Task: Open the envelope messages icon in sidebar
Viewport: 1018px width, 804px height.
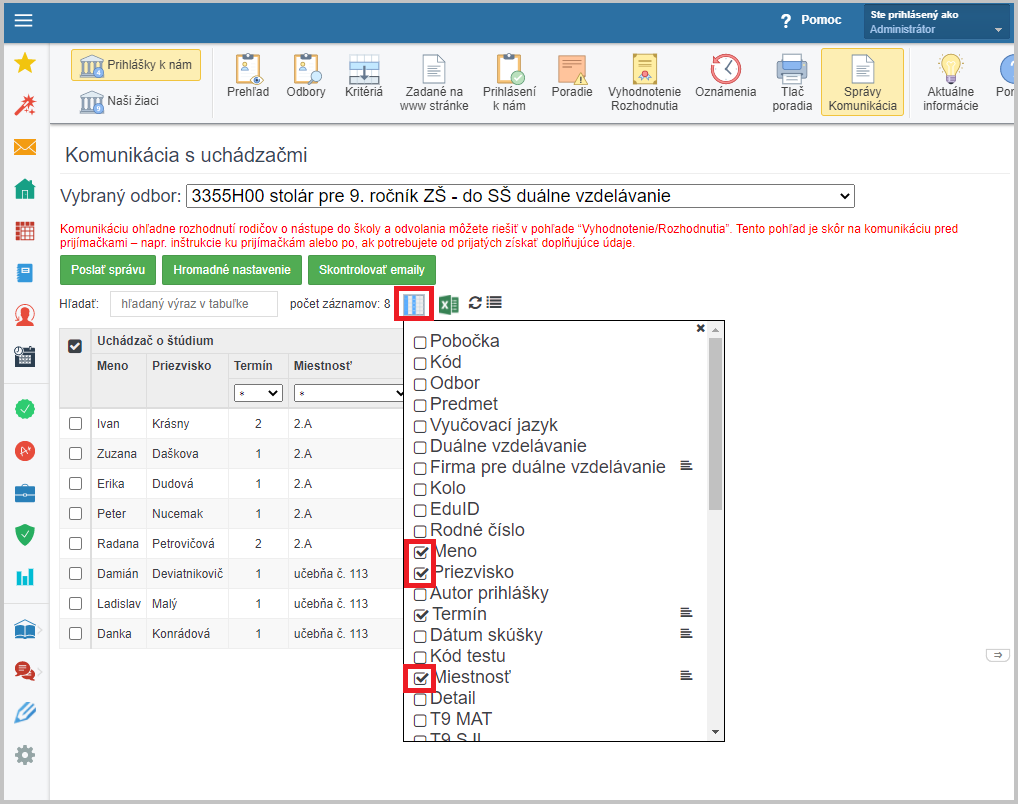Action: (x=25, y=147)
